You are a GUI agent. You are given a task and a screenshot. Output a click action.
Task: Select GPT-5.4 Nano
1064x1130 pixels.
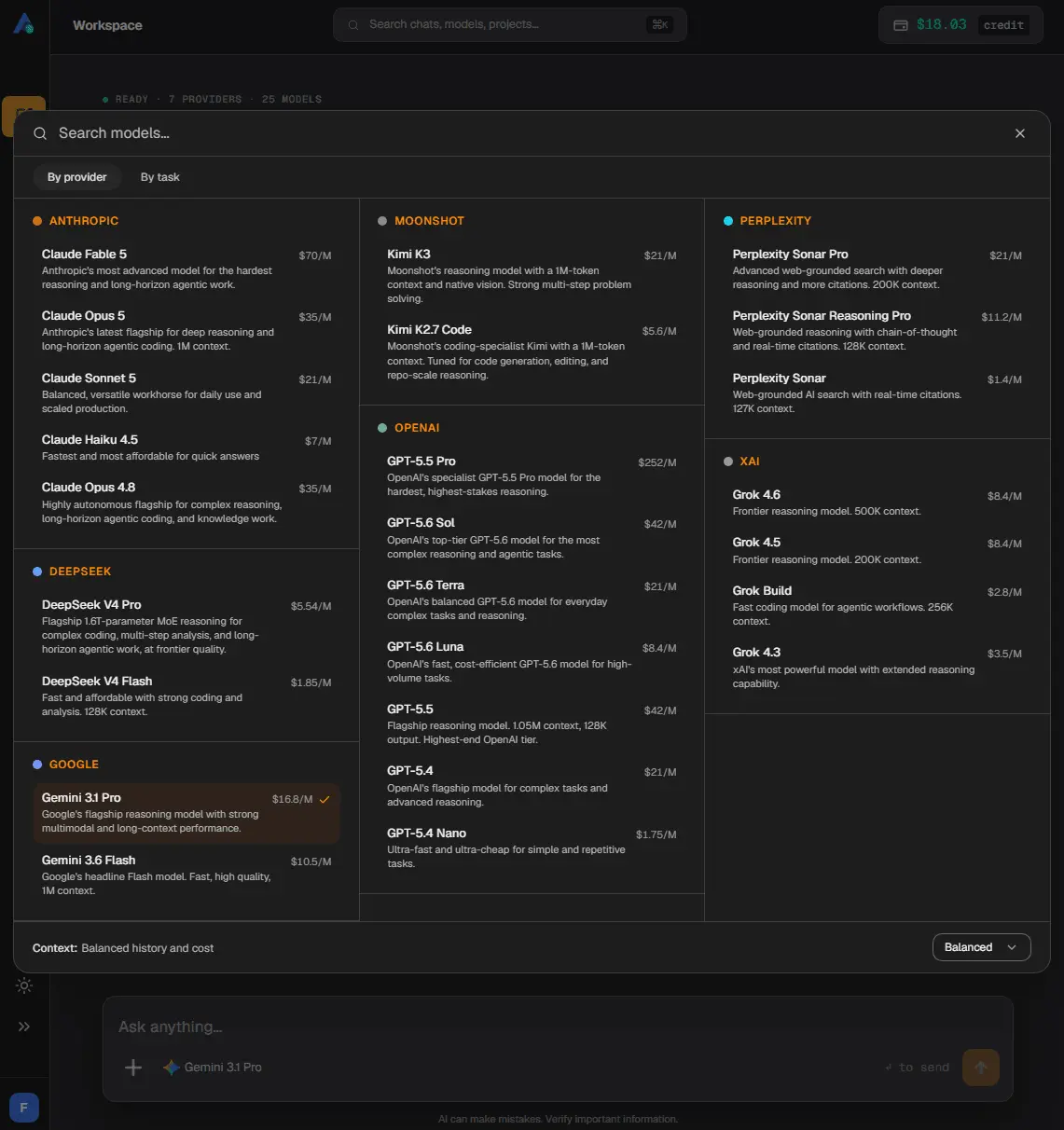coord(532,847)
